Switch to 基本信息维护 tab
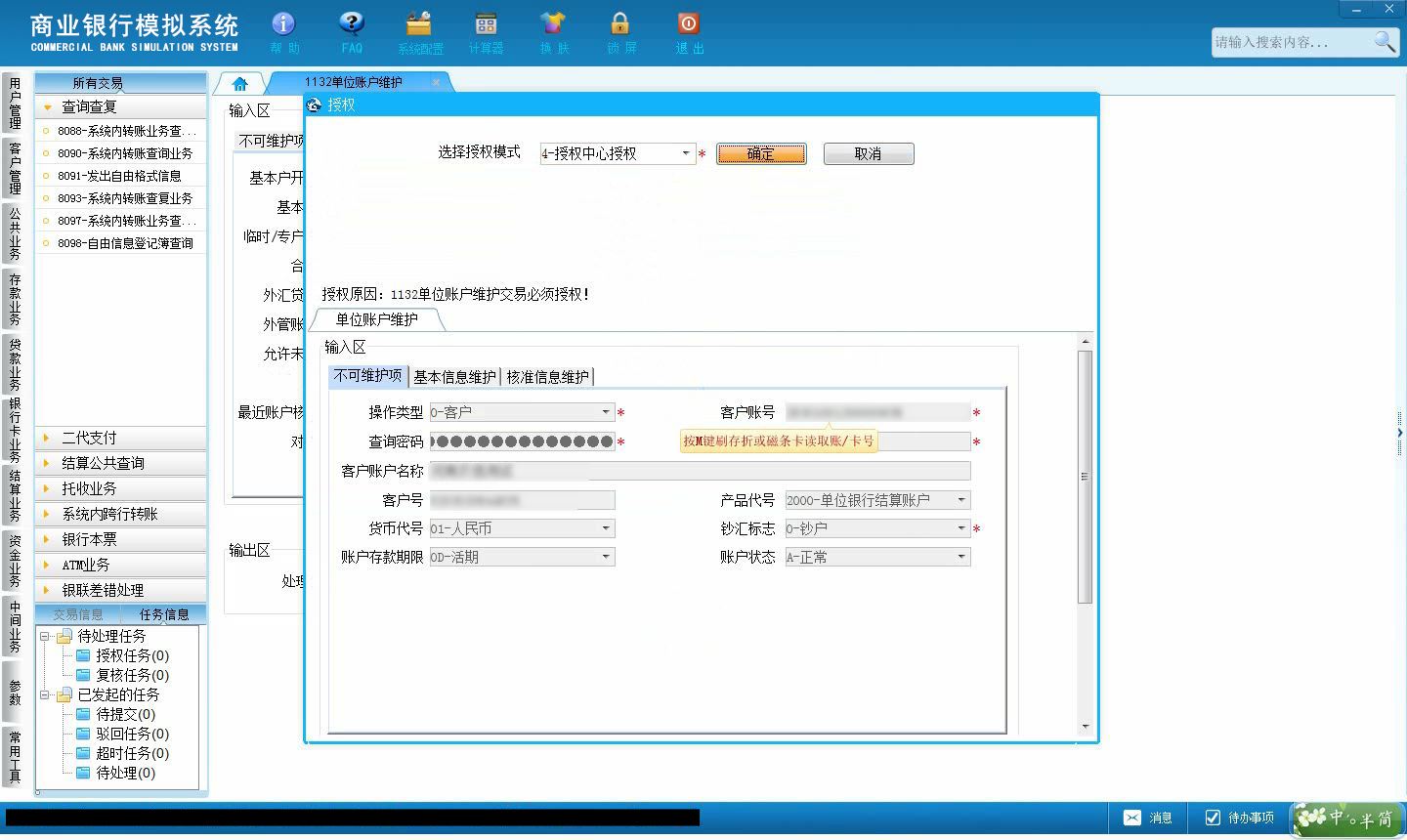Image resolution: width=1407 pixels, height=840 pixels. pos(454,377)
